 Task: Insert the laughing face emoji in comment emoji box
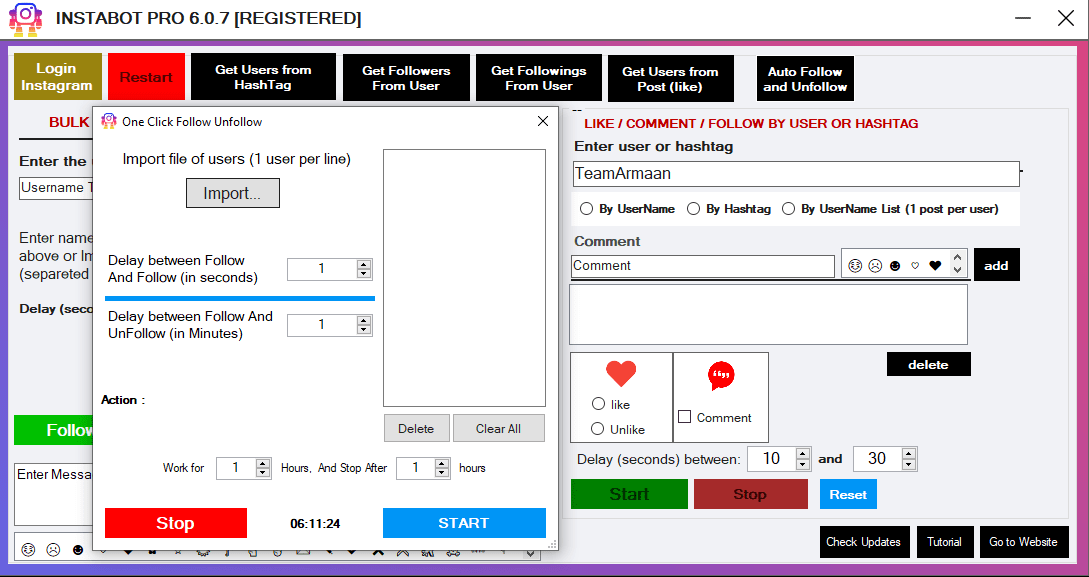pos(855,265)
